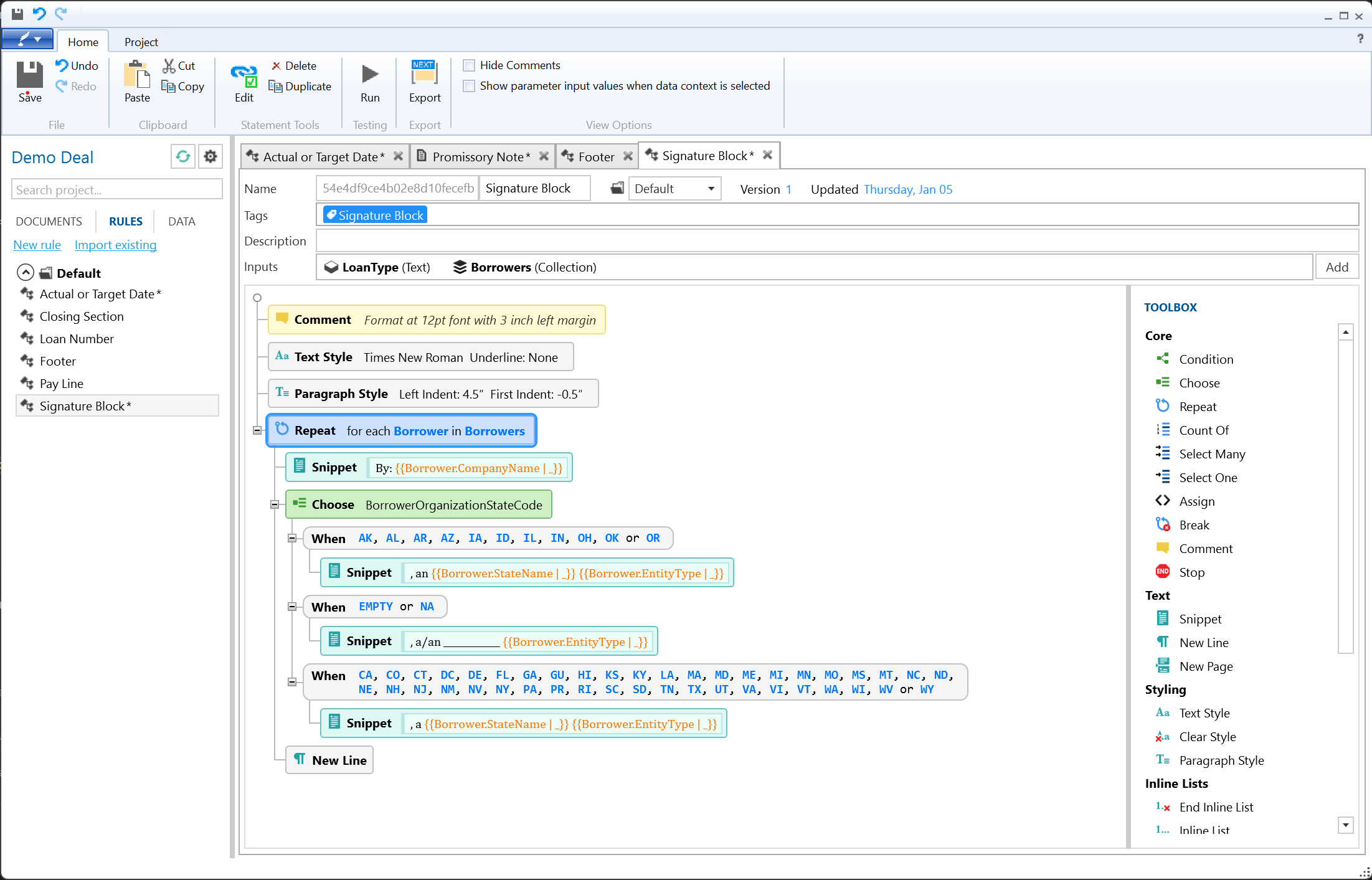Toggle Show parameter input values checkbox
Image resolution: width=1372 pixels, height=880 pixels.
tap(470, 86)
